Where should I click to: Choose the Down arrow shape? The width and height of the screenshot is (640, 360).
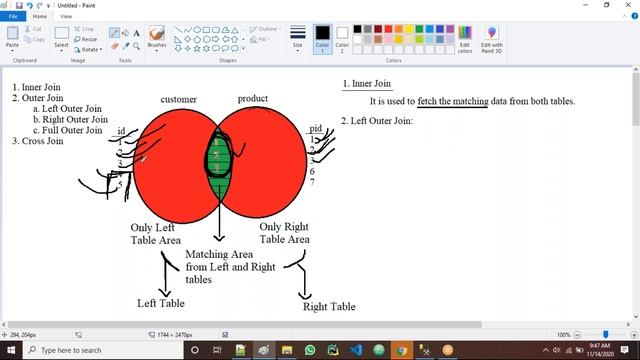tap(178, 49)
